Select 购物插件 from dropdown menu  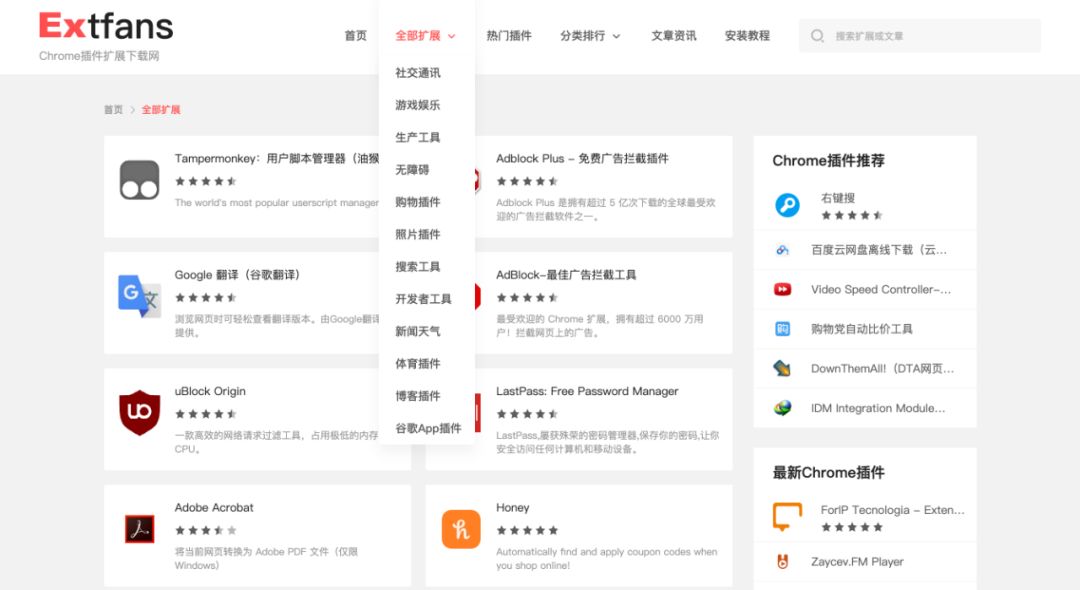tap(418, 202)
